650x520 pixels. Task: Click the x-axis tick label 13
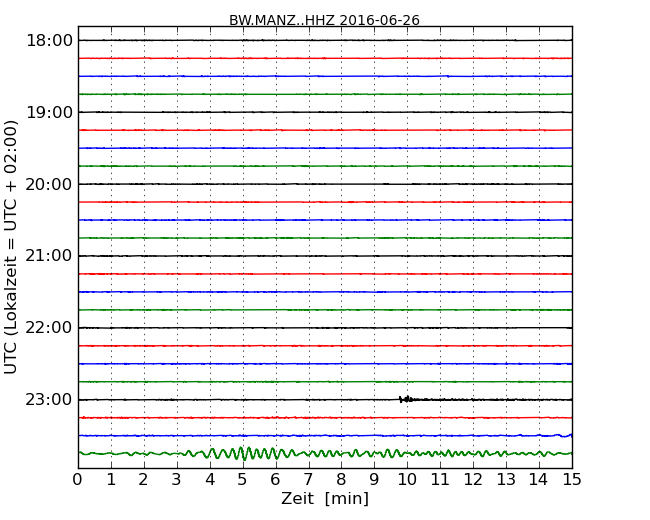click(x=506, y=480)
